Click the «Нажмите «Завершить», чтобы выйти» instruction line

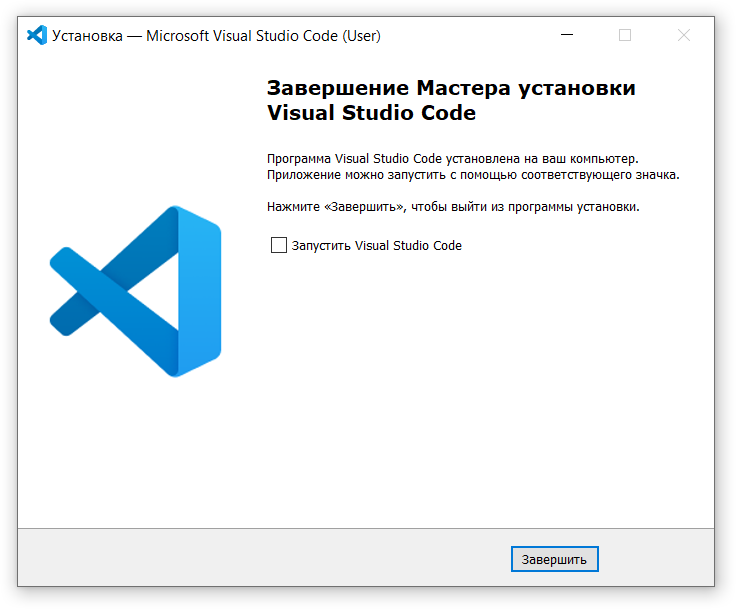452,207
